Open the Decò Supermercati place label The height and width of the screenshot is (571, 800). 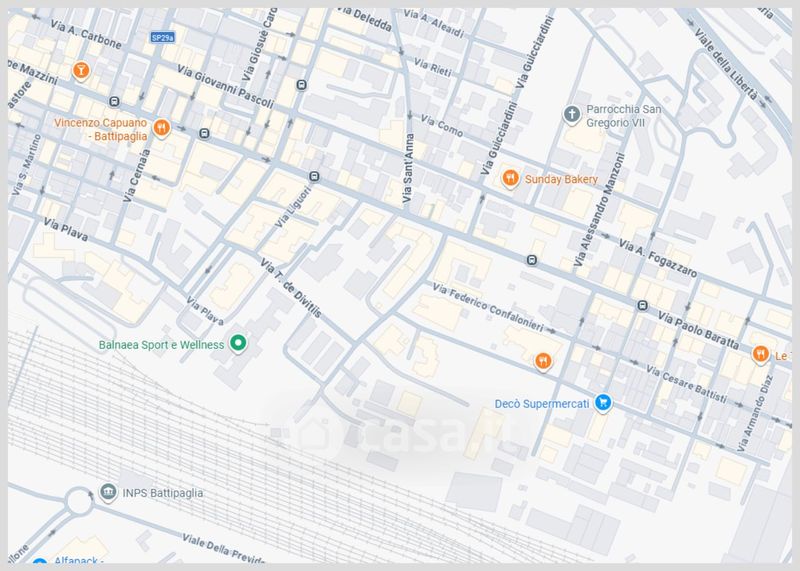pyautogui.click(x=543, y=403)
